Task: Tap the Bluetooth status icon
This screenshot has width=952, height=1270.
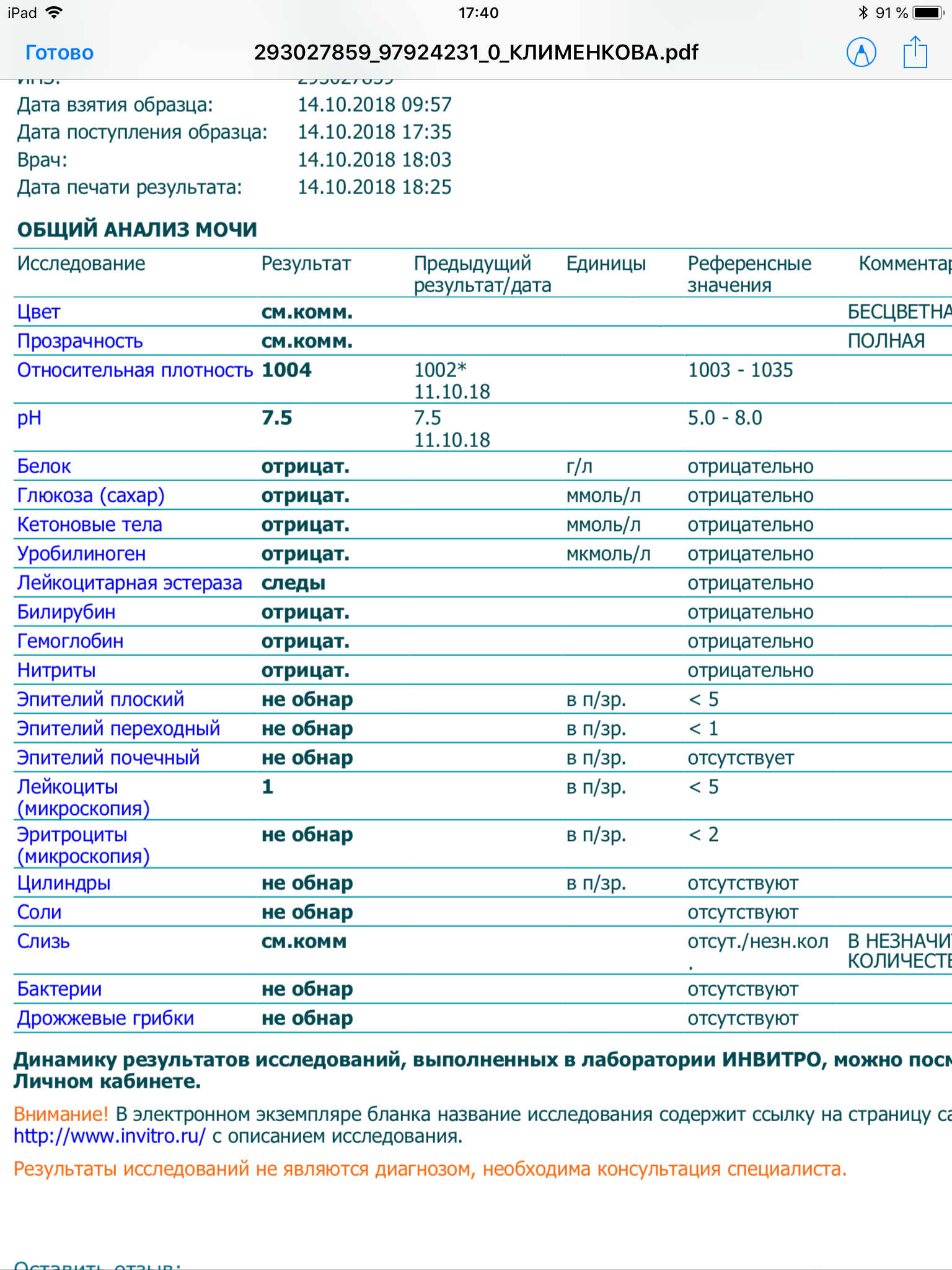Action: [x=863, y=12]
